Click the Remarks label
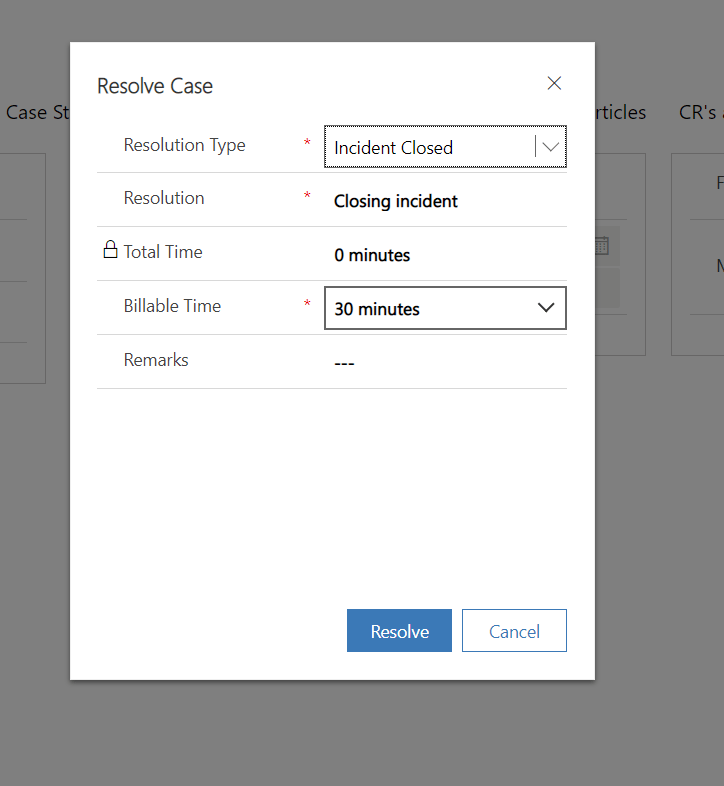 156,360
